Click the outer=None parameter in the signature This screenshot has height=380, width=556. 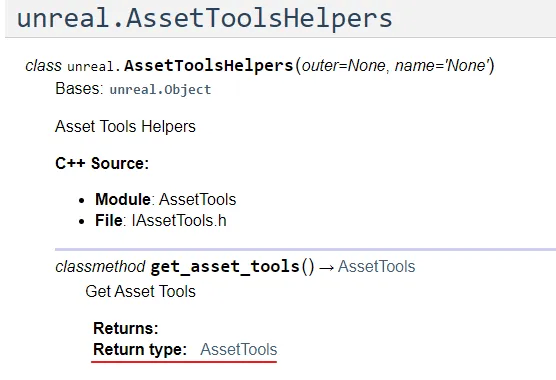pyautogui.click(x=343, y=66)
